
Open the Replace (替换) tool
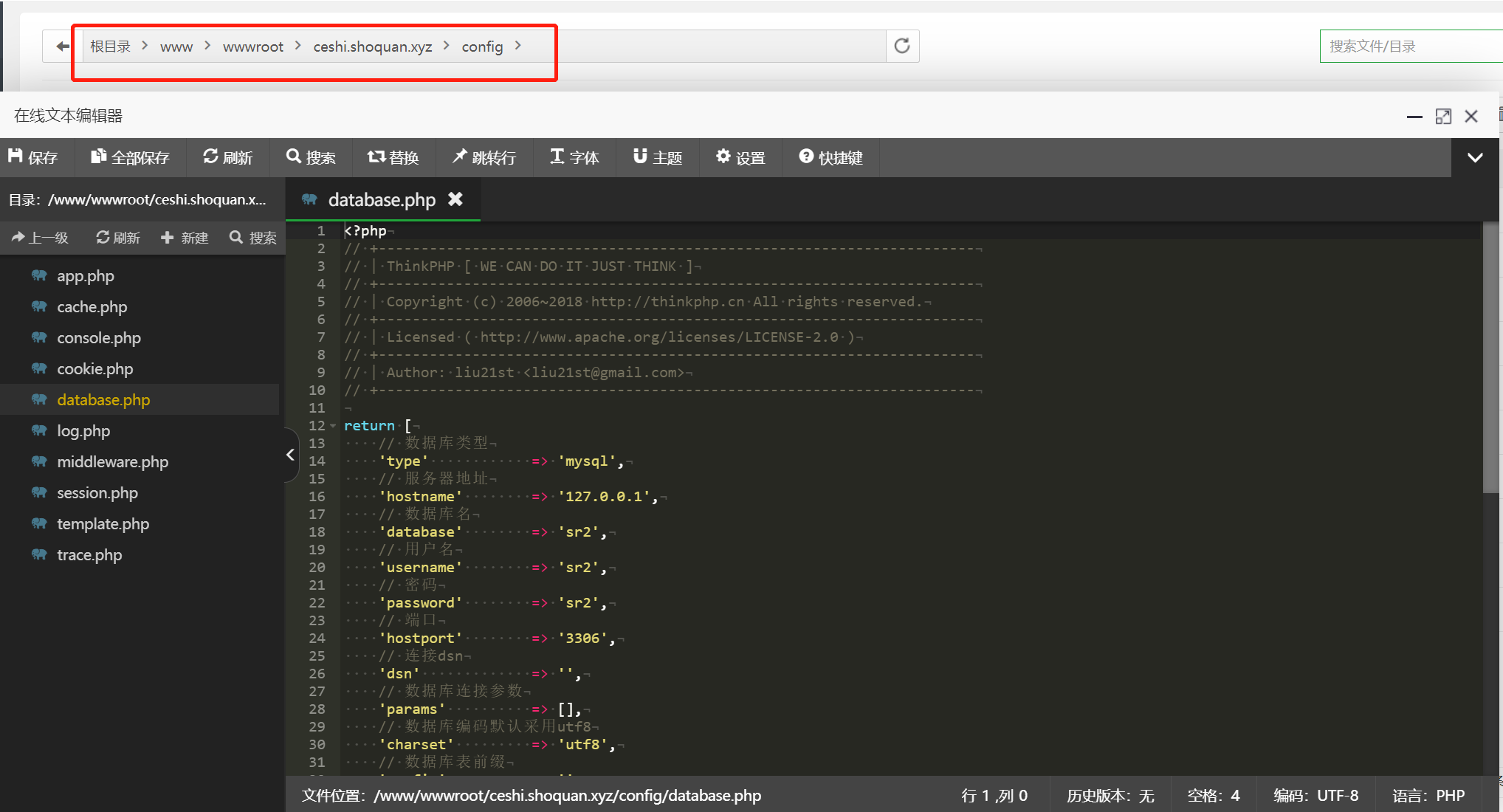tap(393, 157)
